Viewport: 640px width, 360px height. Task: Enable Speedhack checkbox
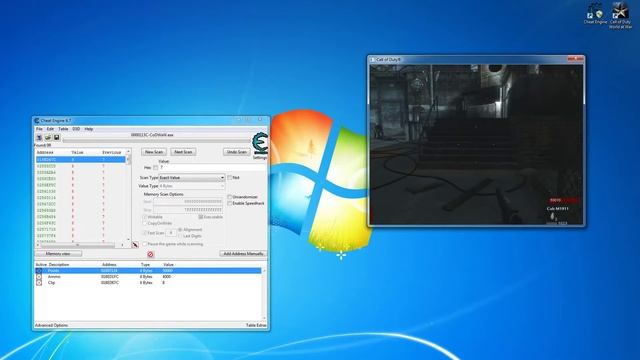[x=230, y=203]
